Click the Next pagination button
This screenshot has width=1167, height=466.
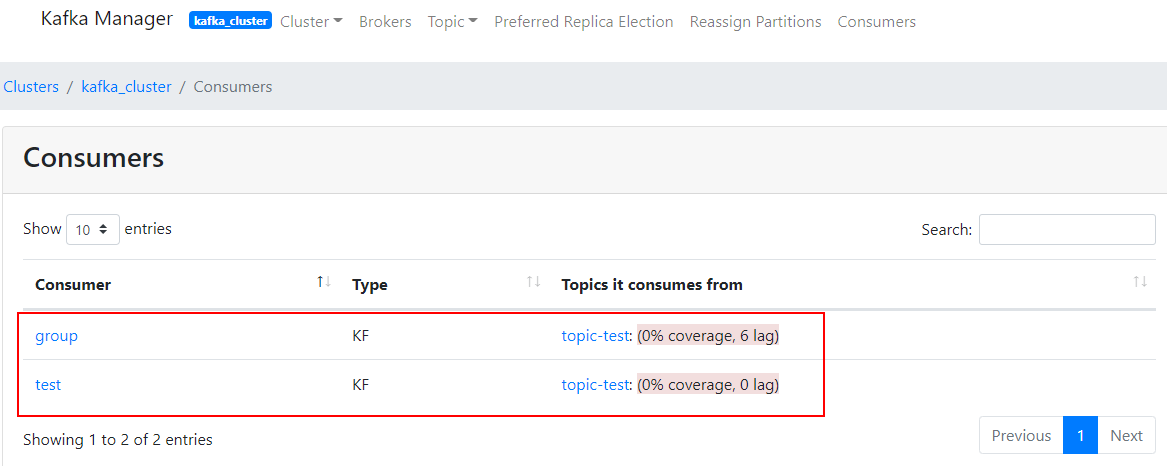[1126, 435]
